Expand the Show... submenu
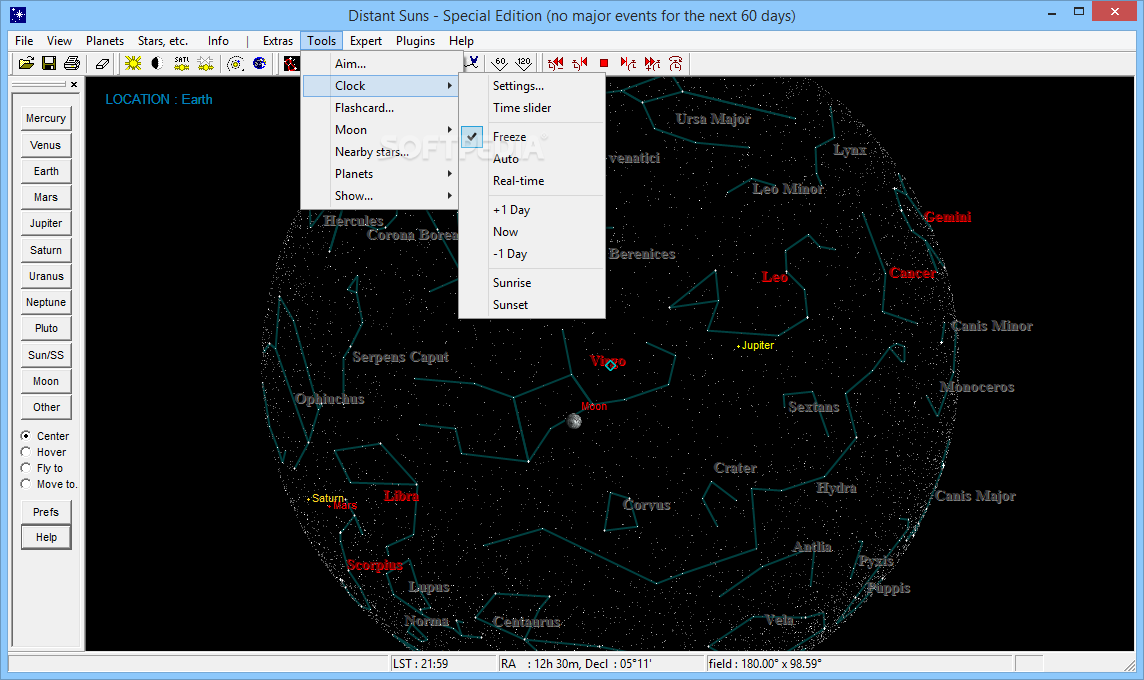Viewport: 1144px width, 680px height. point(380,196)
